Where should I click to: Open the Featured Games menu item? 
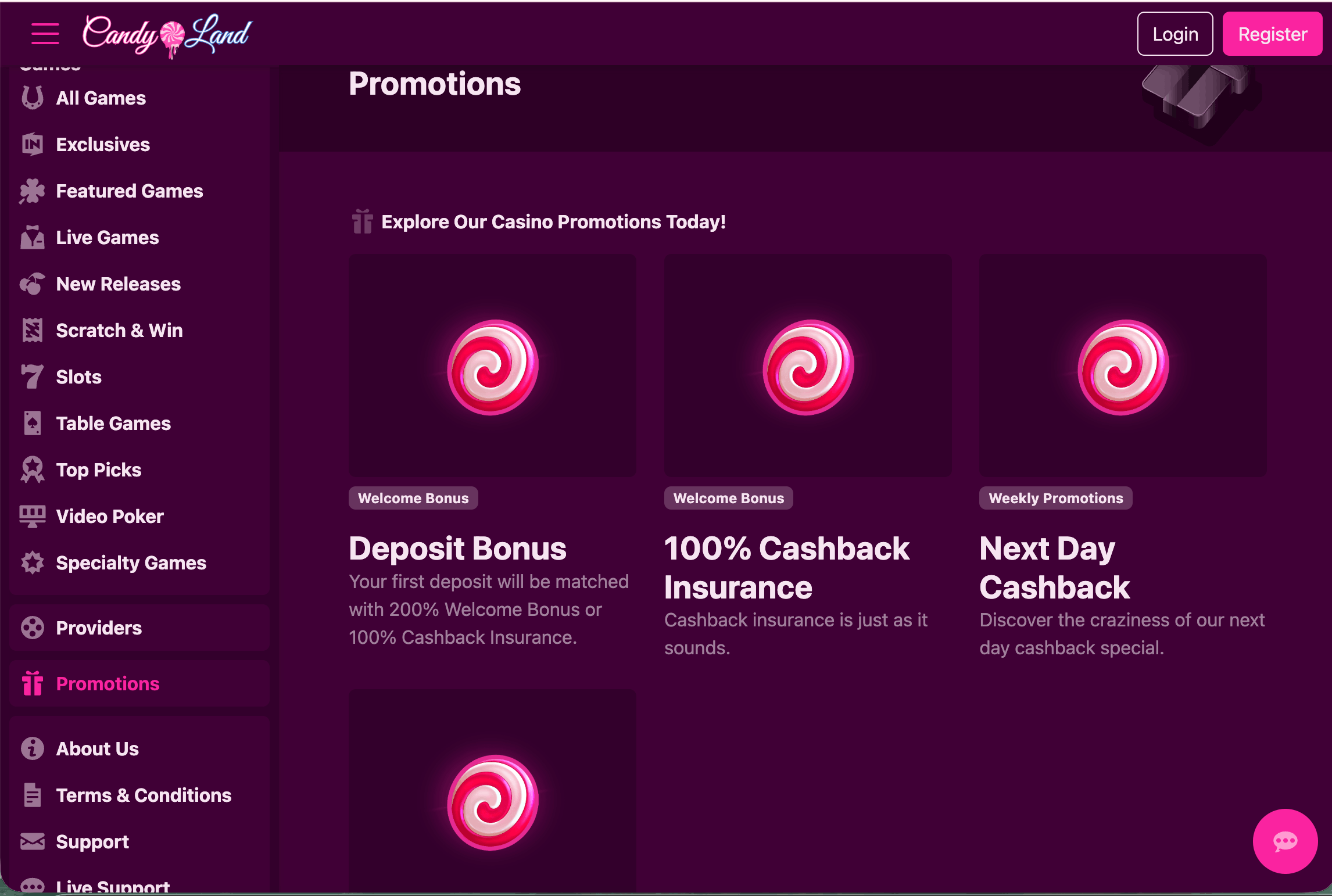click(129, 191)
